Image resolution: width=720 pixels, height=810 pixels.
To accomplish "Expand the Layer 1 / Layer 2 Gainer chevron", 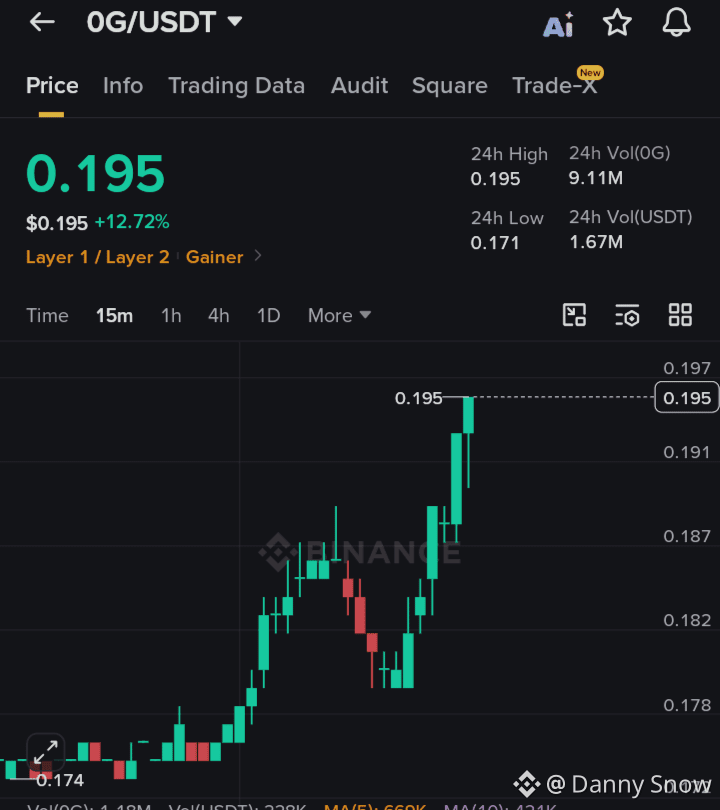I will (258, 256).
